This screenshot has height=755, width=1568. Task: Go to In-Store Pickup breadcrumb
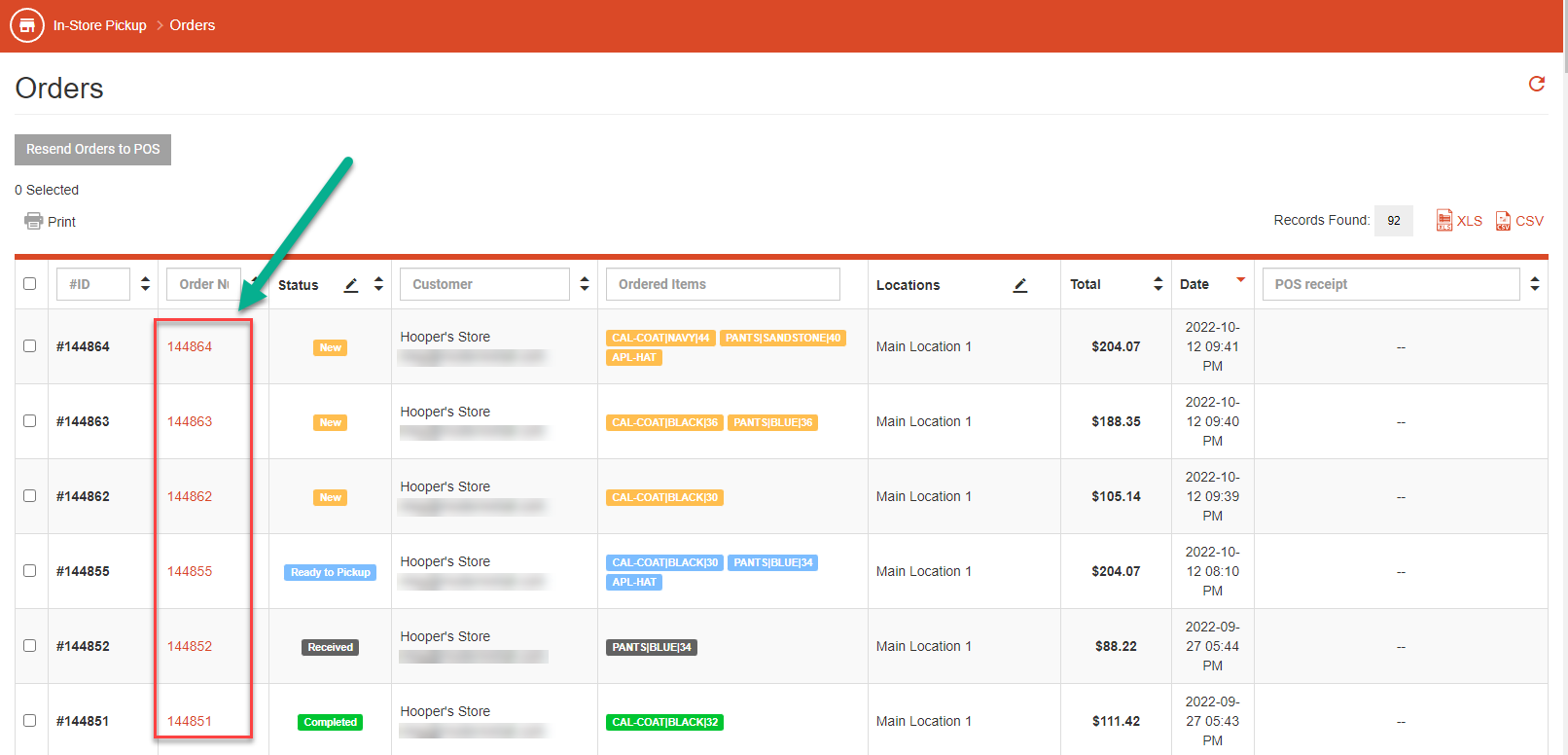[99, 25]
